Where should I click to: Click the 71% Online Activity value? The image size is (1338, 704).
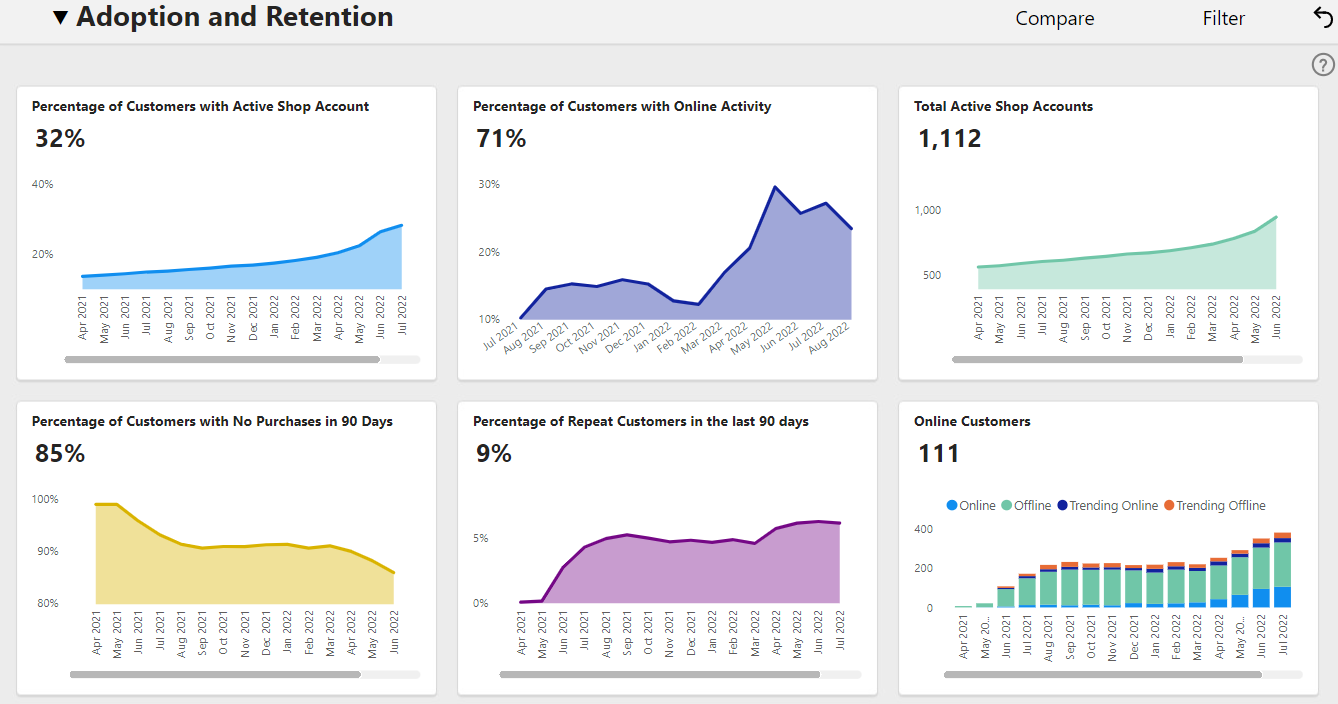tap(501, 139)
